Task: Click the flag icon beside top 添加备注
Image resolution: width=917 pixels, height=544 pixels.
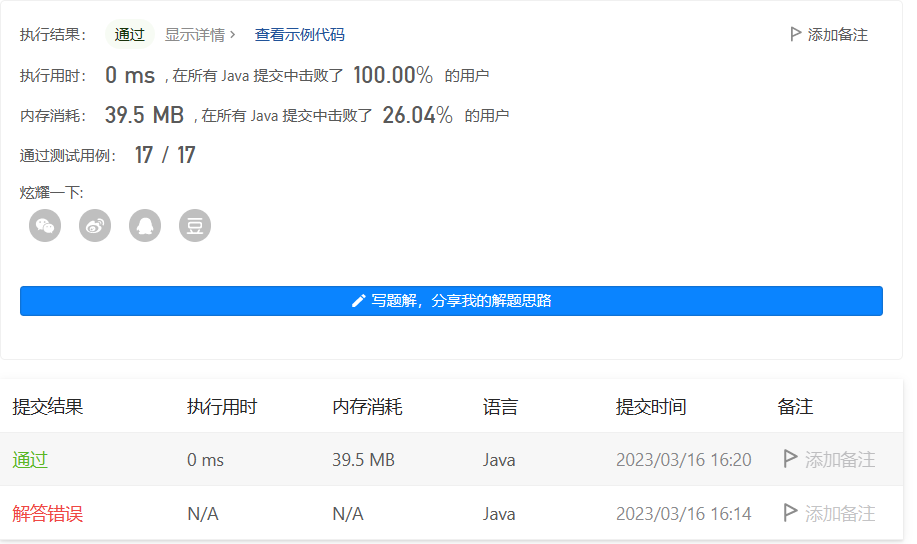Action: click(795, 34)
